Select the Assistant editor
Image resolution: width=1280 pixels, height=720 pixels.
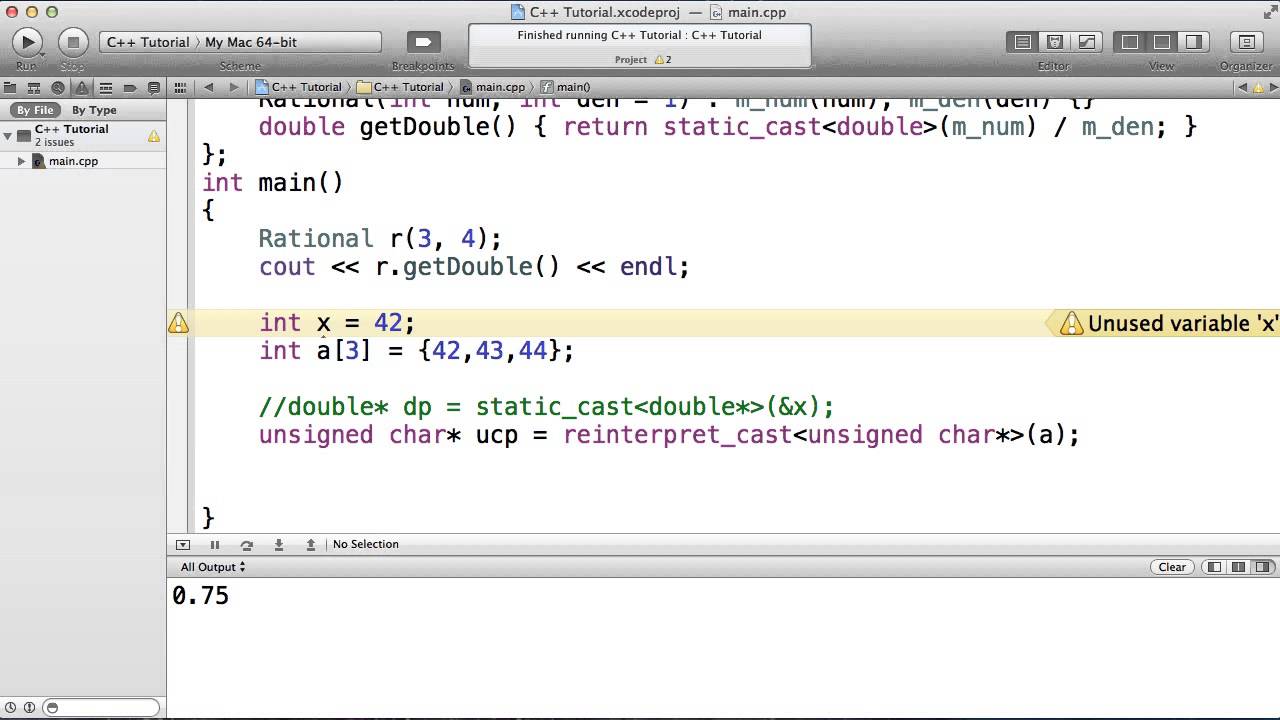coord(1055,42)
